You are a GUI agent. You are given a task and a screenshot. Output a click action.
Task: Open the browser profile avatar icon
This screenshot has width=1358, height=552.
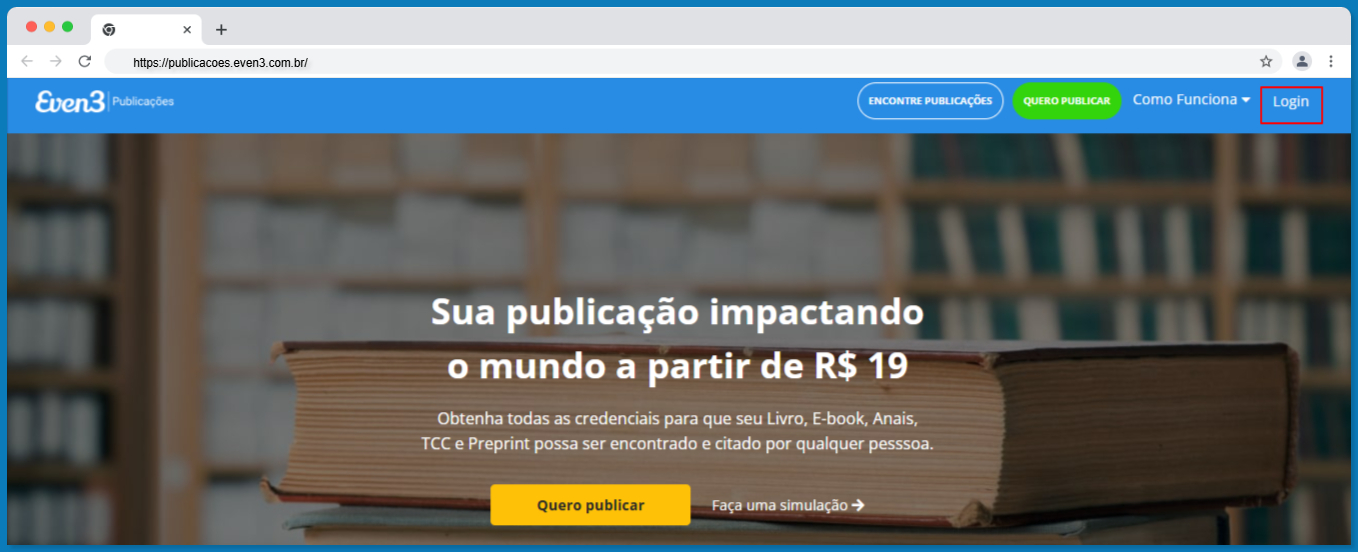click(x=1302, y=61)
